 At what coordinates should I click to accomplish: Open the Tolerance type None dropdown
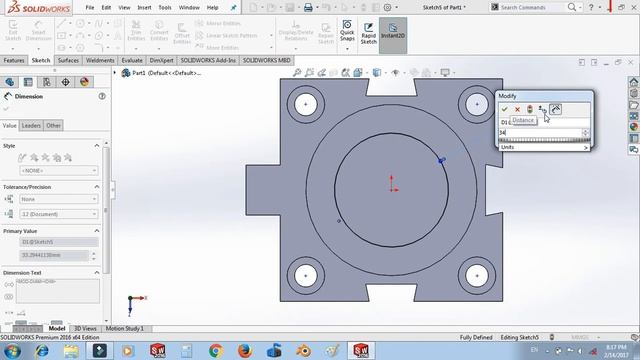pos(59,199)
